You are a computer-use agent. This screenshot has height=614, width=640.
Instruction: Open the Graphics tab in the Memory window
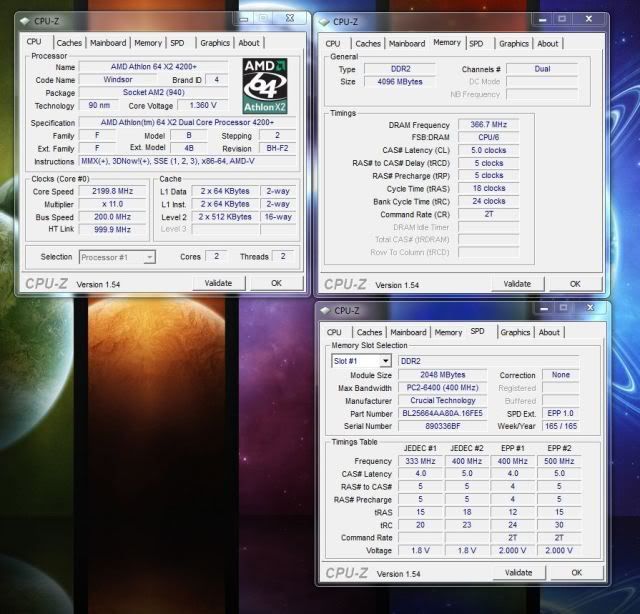pyautogui.click(x=513, y=44)
